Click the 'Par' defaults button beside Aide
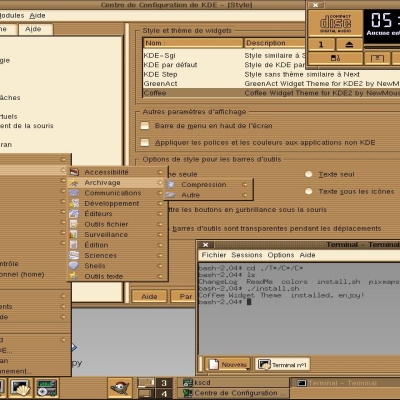Viewport: 400px width, 400px height. pos(183,296)
